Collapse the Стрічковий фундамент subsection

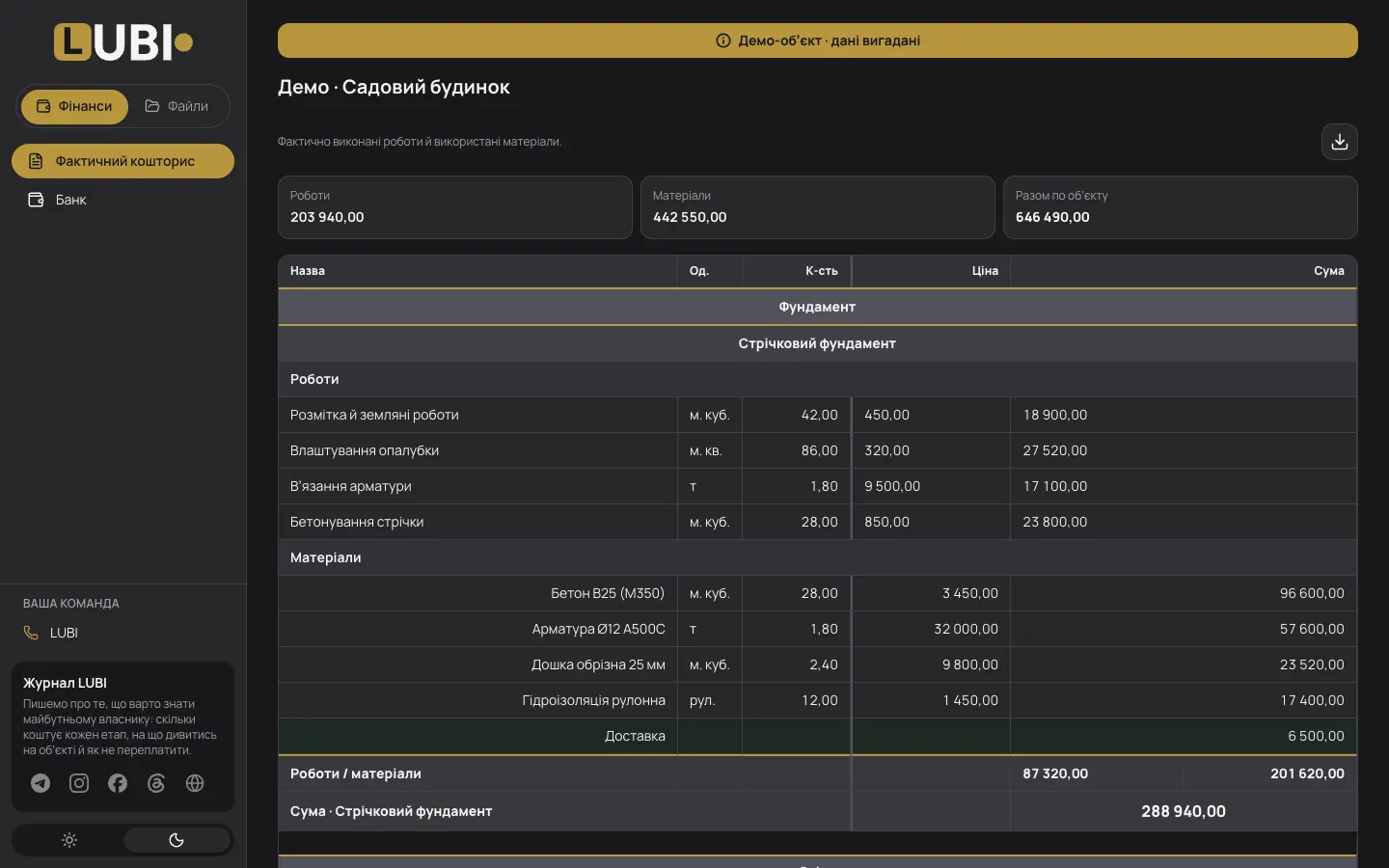coord(817,343)
